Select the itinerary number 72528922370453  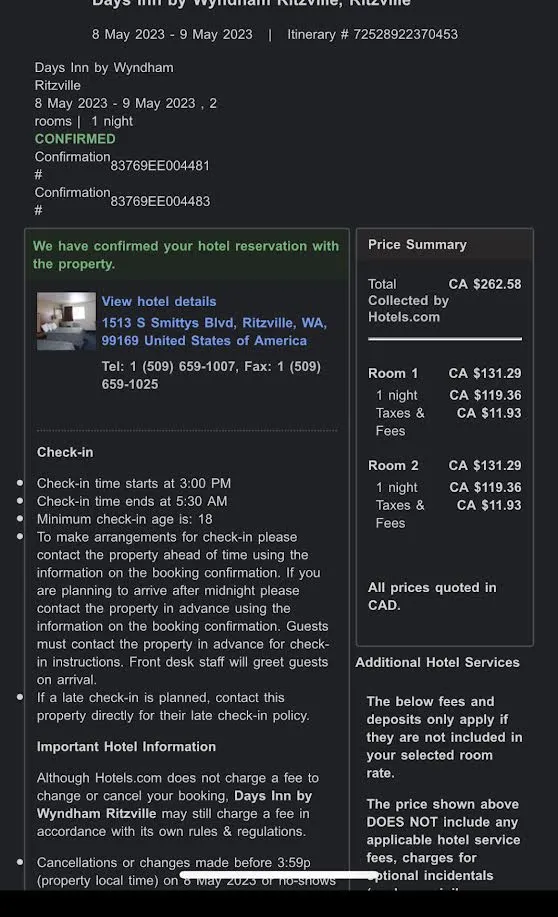[405, 35]
